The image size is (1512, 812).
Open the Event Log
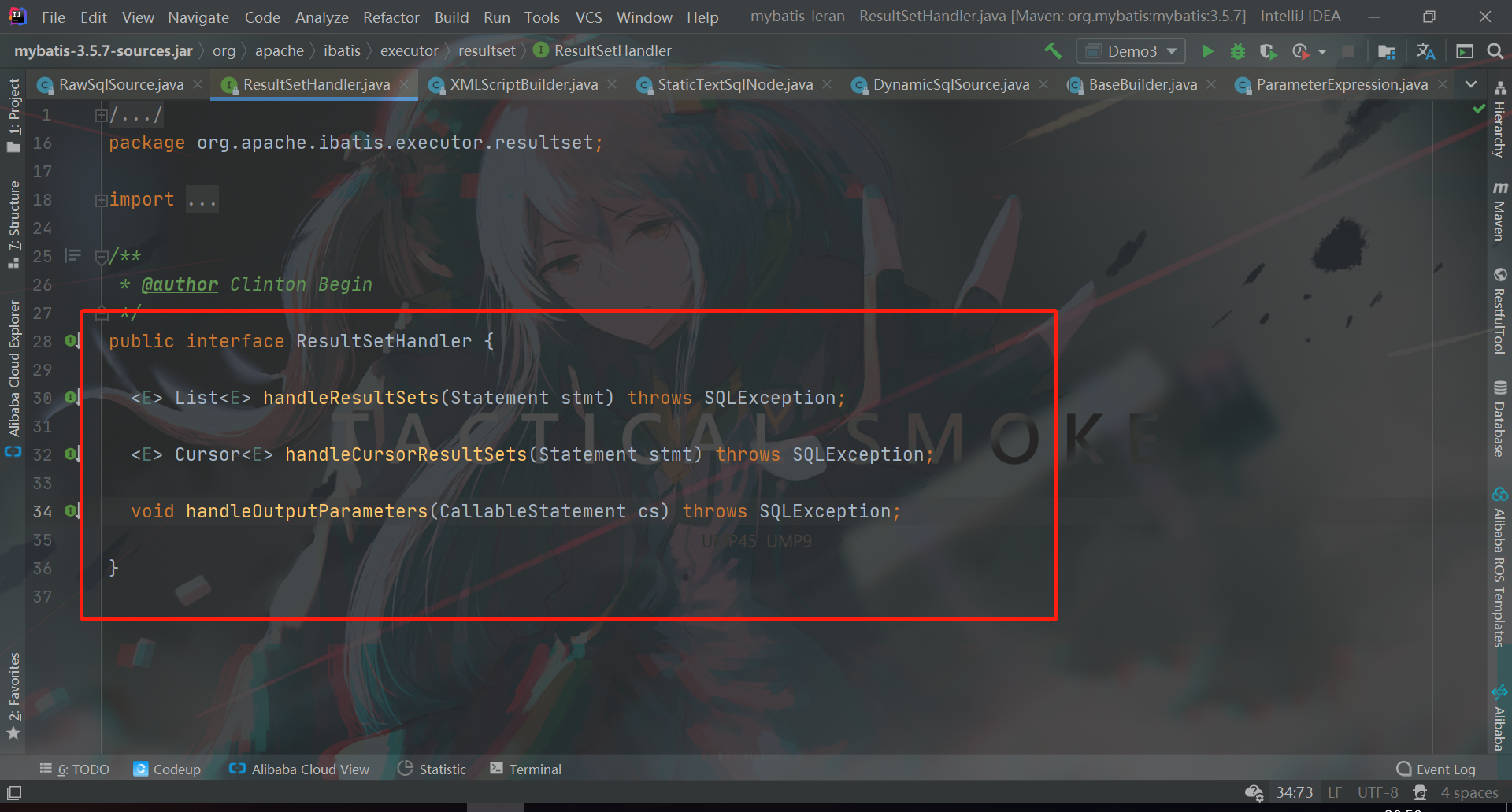coord(1436,769)
